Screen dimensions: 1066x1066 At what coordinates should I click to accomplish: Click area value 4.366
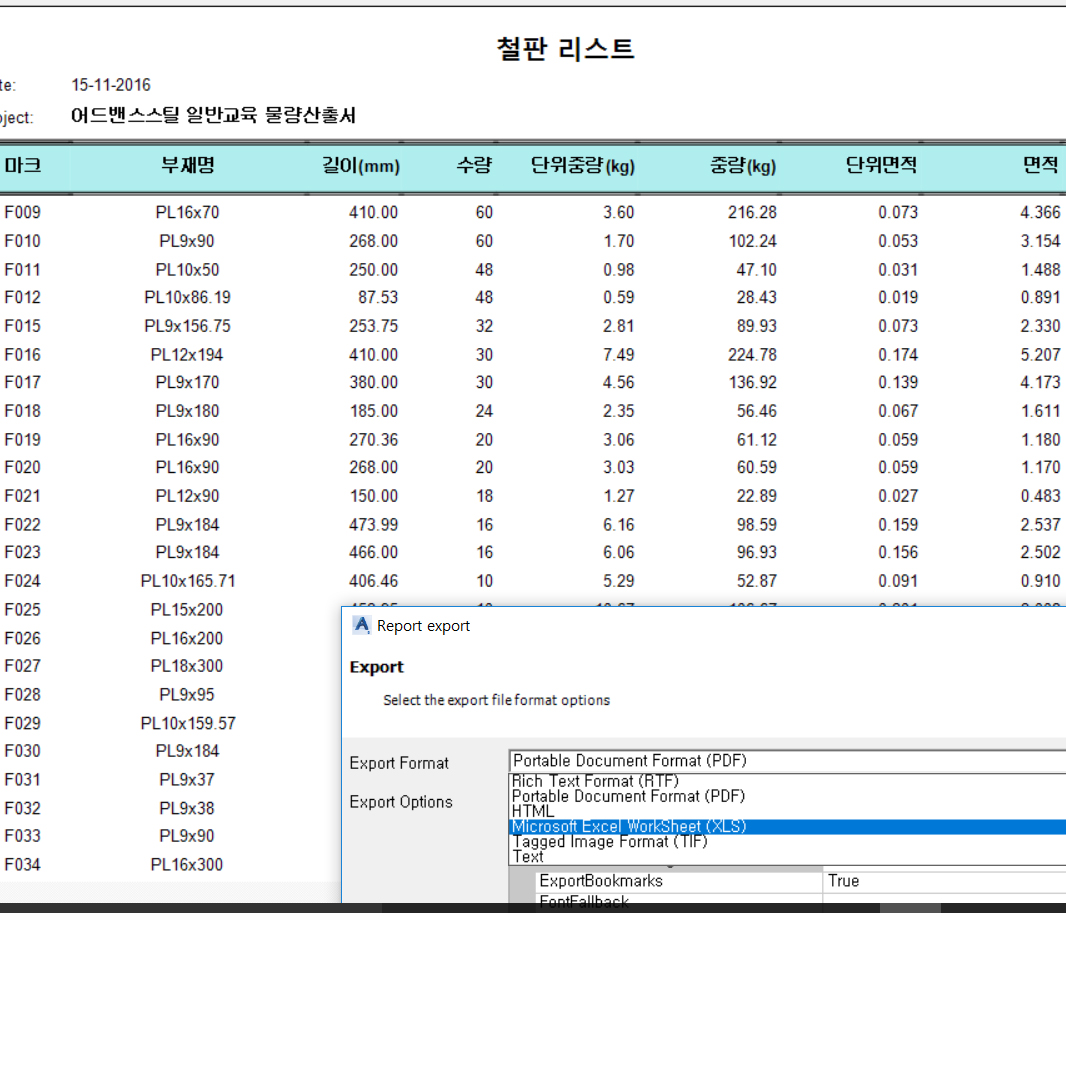click(x=1040, y=213)
